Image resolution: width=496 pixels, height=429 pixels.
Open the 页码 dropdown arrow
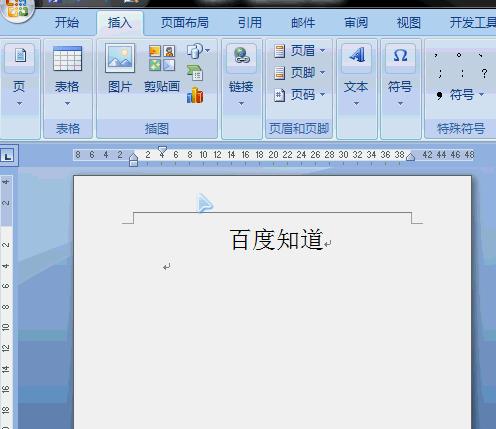[322, 95]
